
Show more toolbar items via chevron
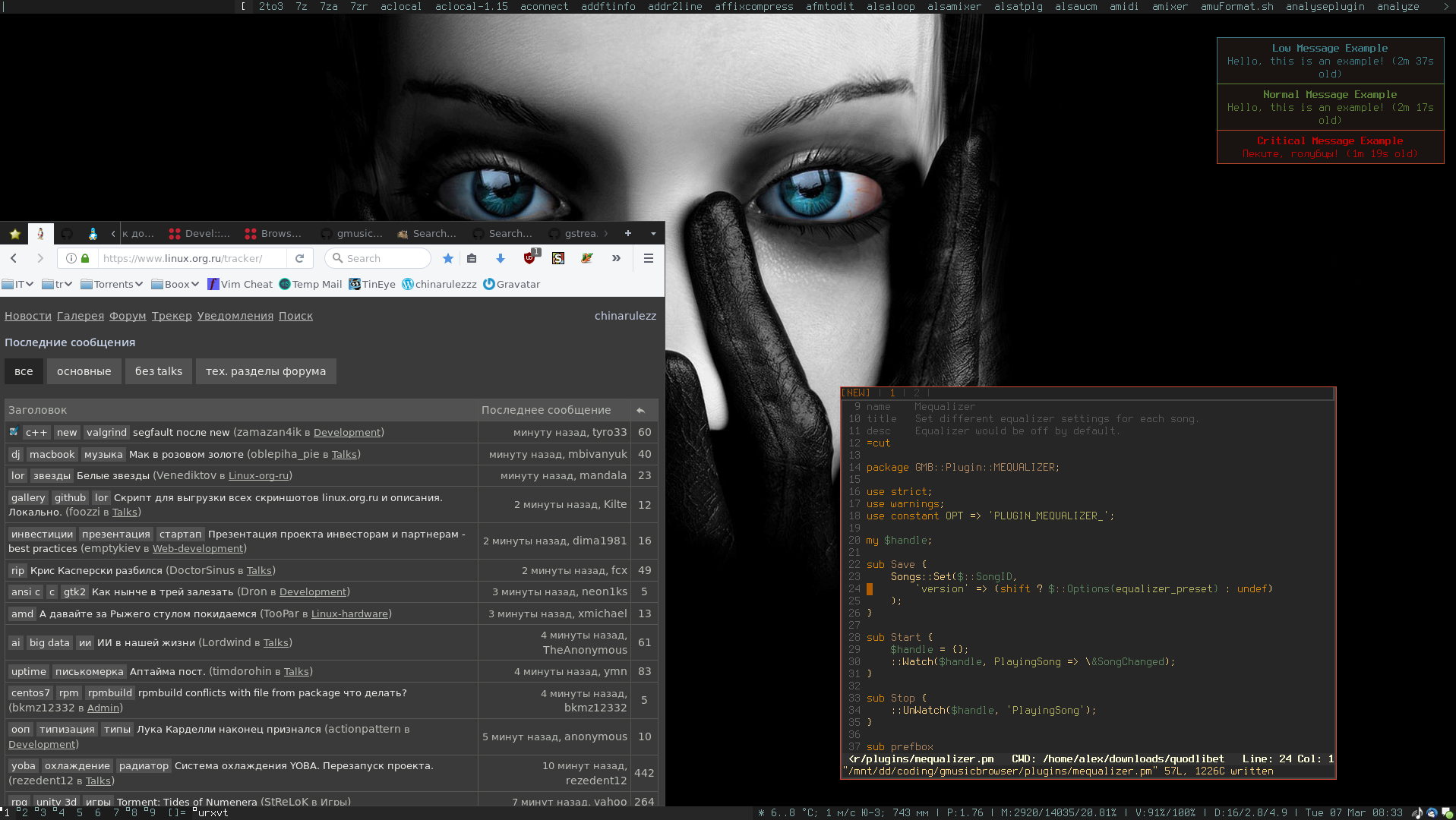[616, 258]
